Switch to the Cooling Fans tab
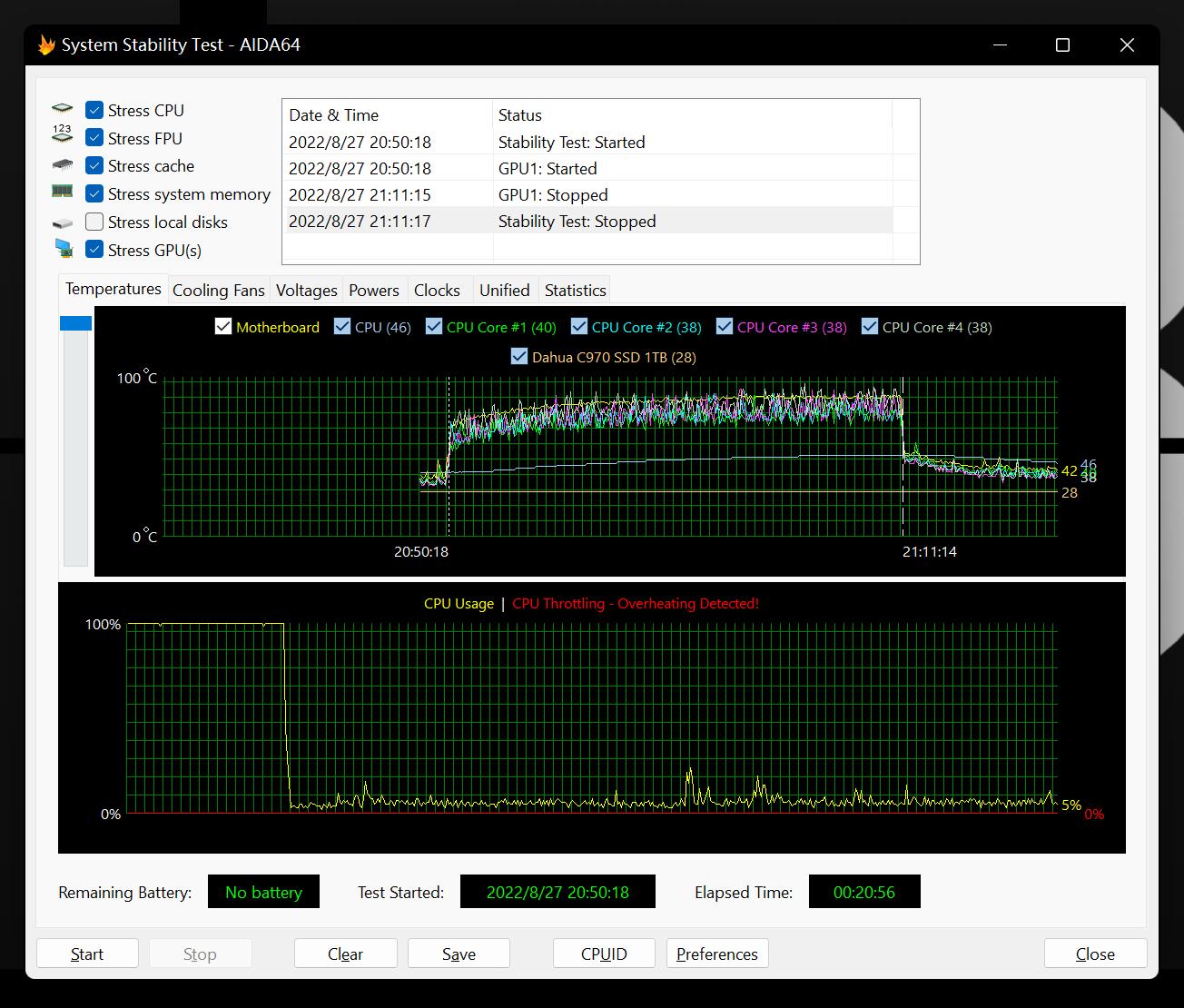Image resolution: width=1184 pixels, height=1008 pixels. (x=218, y=291)
